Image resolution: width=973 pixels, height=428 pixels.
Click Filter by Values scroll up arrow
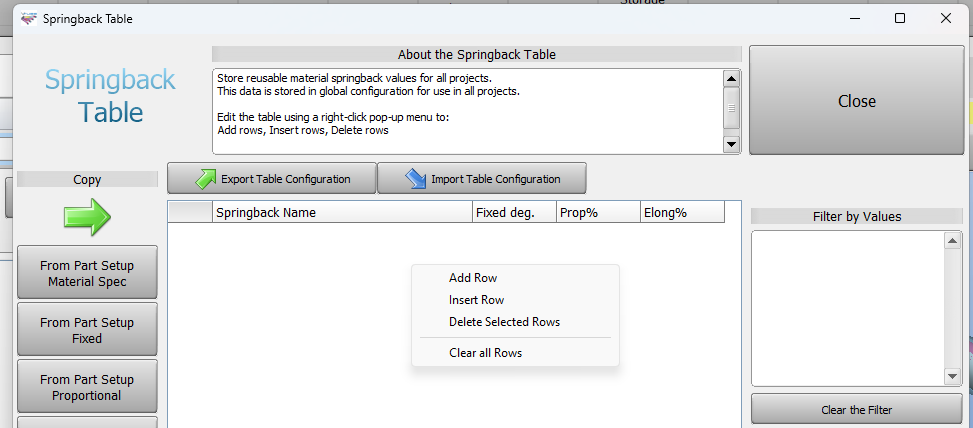coord(952,241)
